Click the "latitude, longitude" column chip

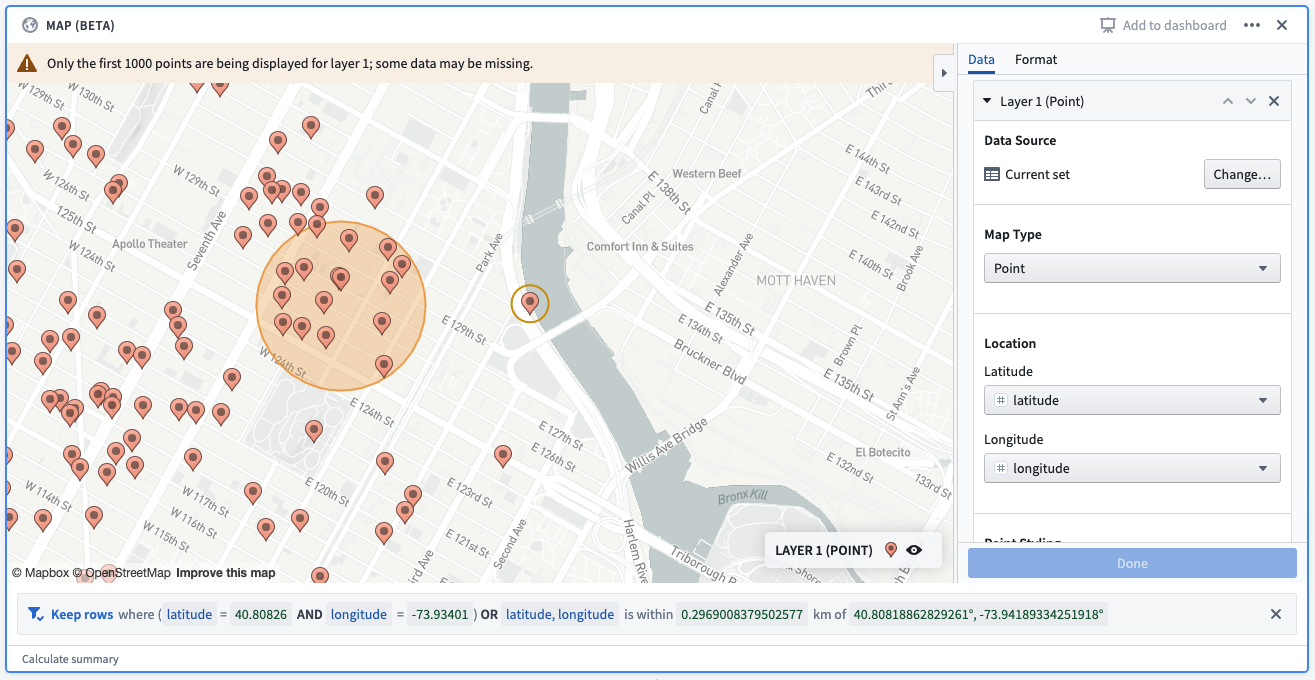[560, 614]
